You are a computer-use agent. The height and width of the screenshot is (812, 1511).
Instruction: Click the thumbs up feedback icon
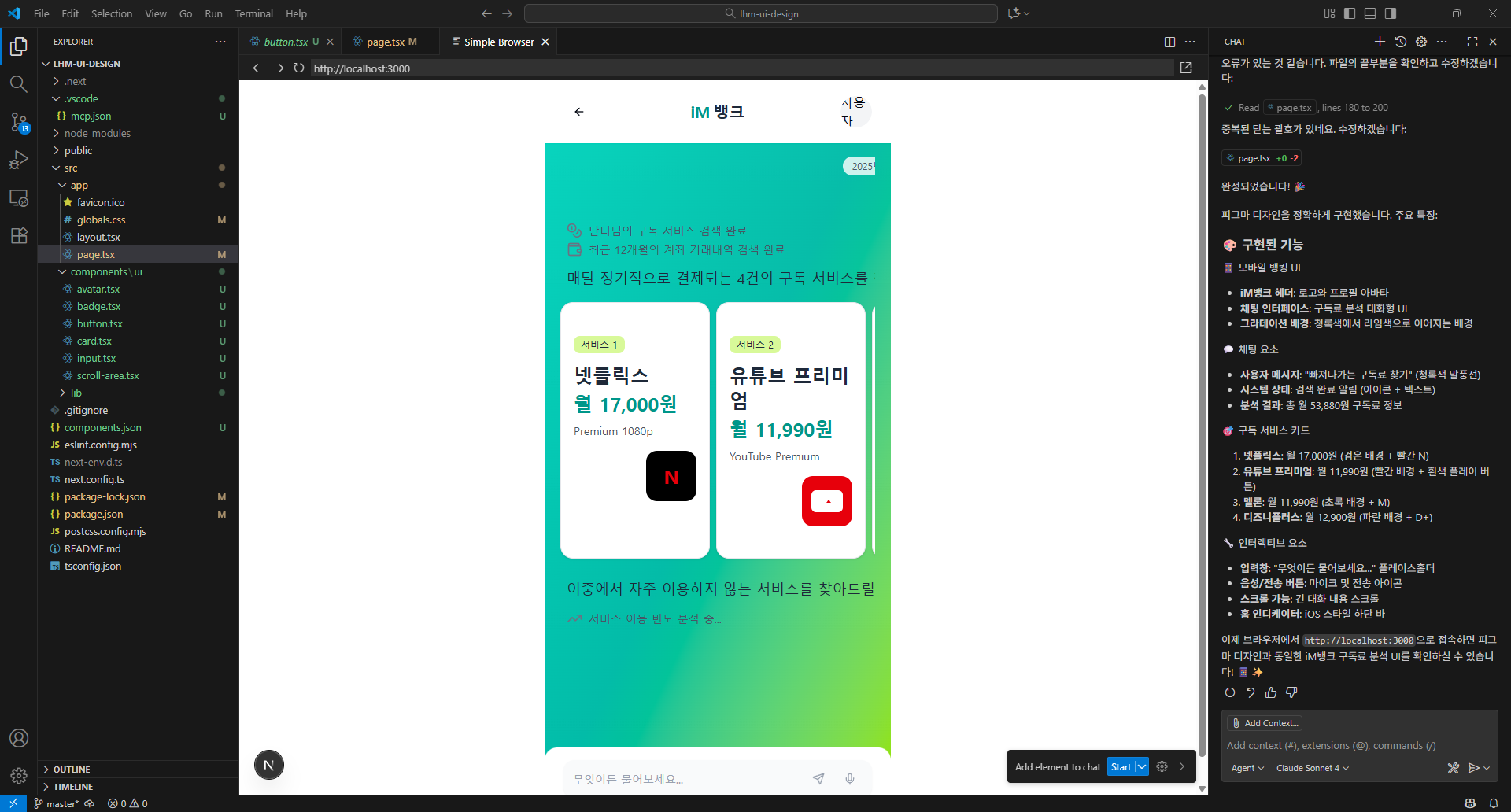click(x=1271, y=692)
